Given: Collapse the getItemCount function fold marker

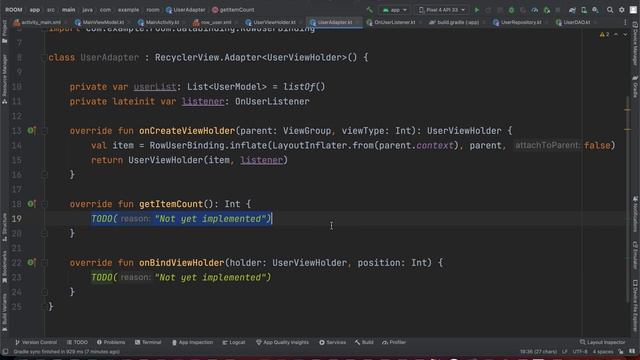Looking at the screenshot, I should tap(44, 204).
